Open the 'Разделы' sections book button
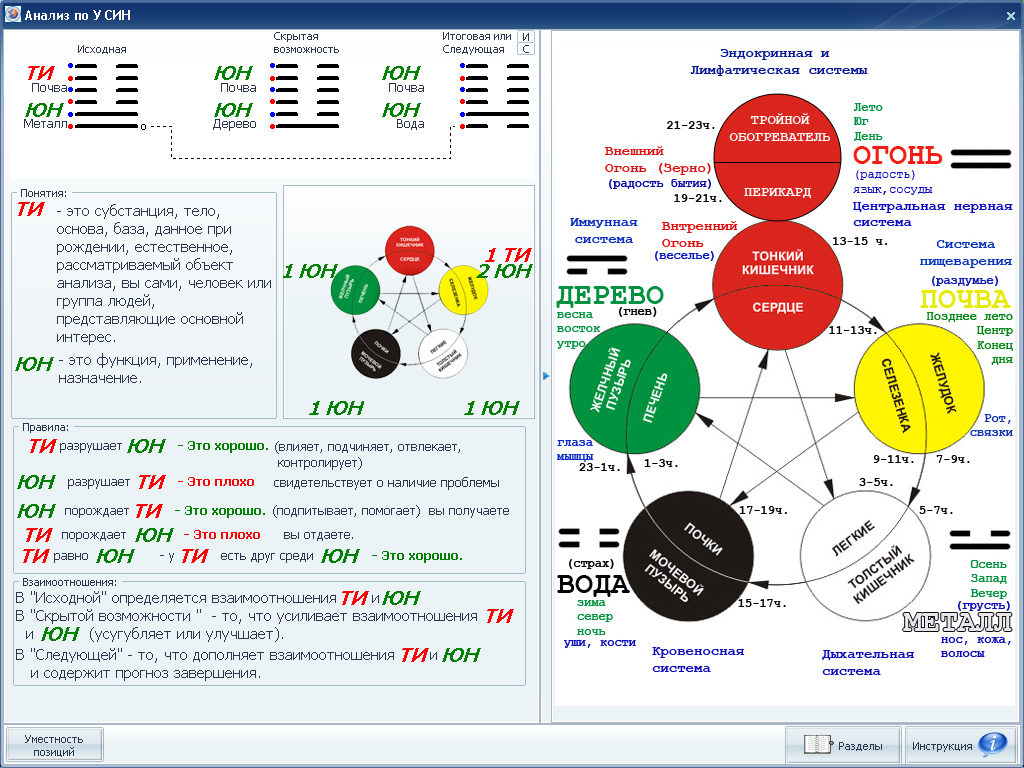Image resolution: width=1024 pixels, height=768 pixels. [x=843, y=746]
